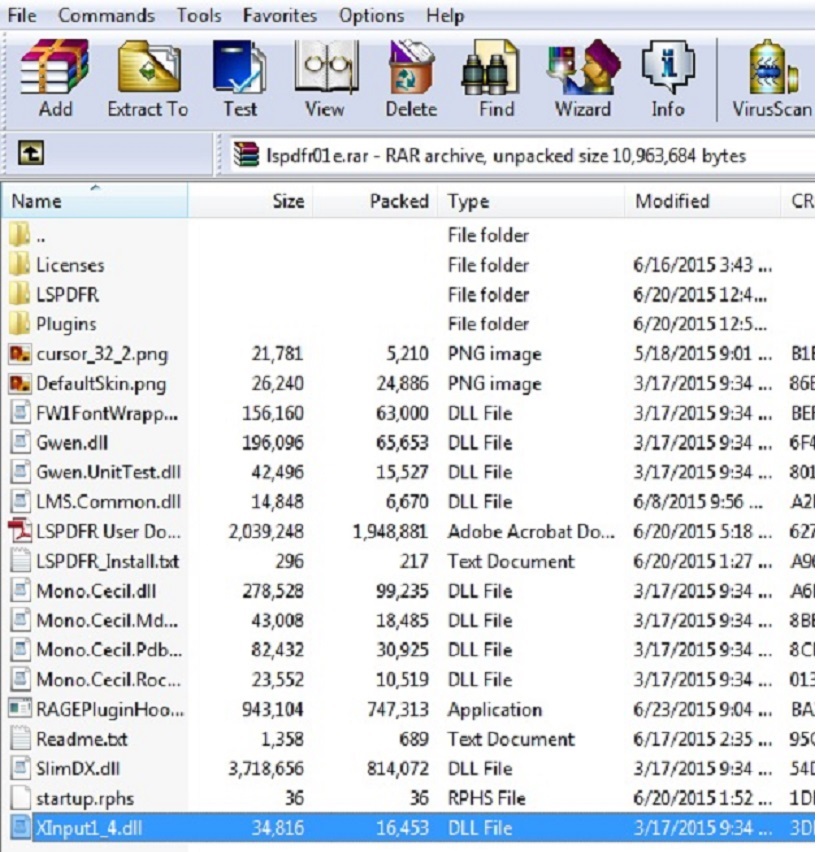Open the Find binoculars tool
Screen dimensions: 825x852
pos(491,67)
